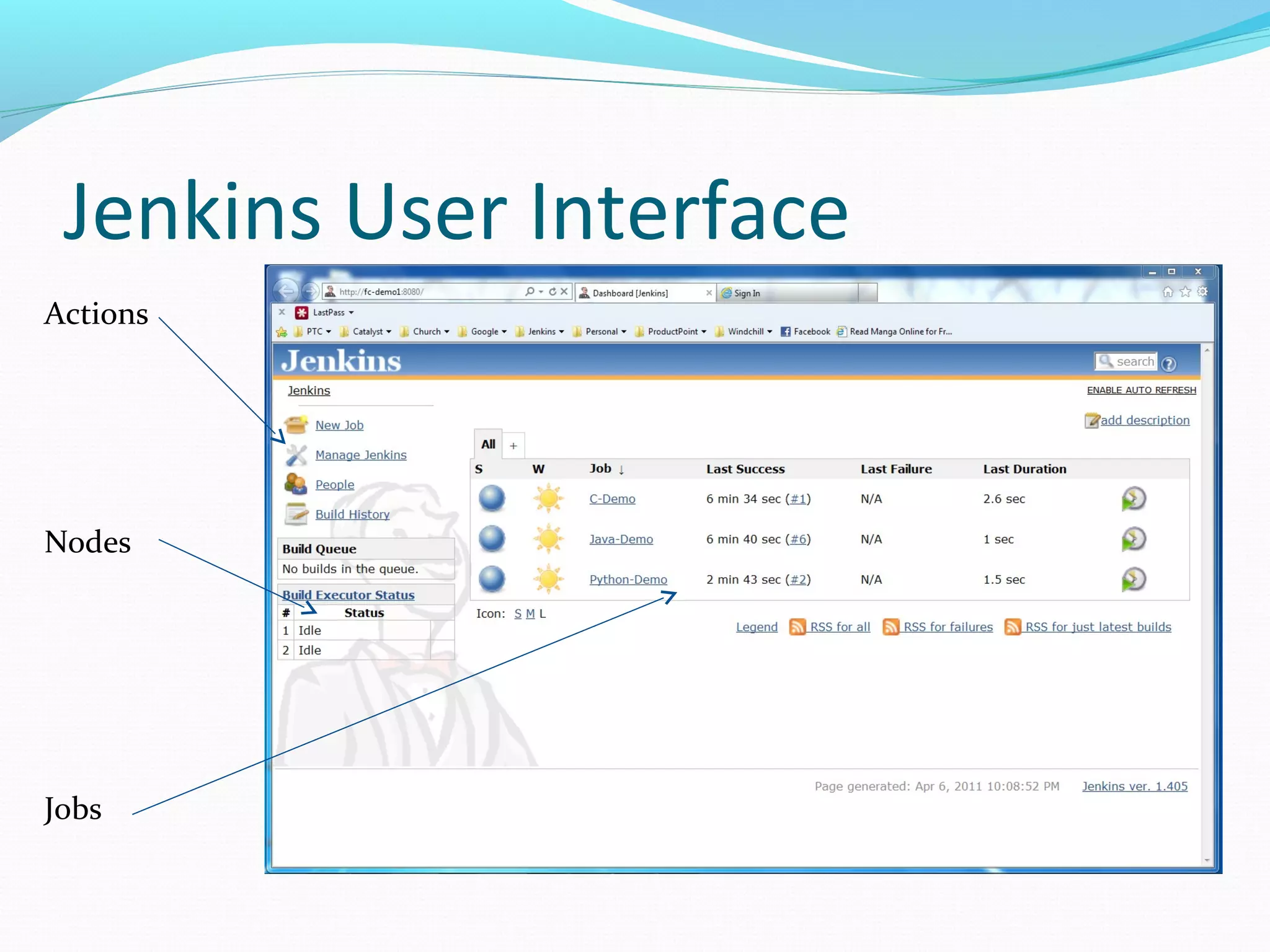Expand the Personal favorites folder
This screenshot has width=1270, height=952.
pos(600,332)
